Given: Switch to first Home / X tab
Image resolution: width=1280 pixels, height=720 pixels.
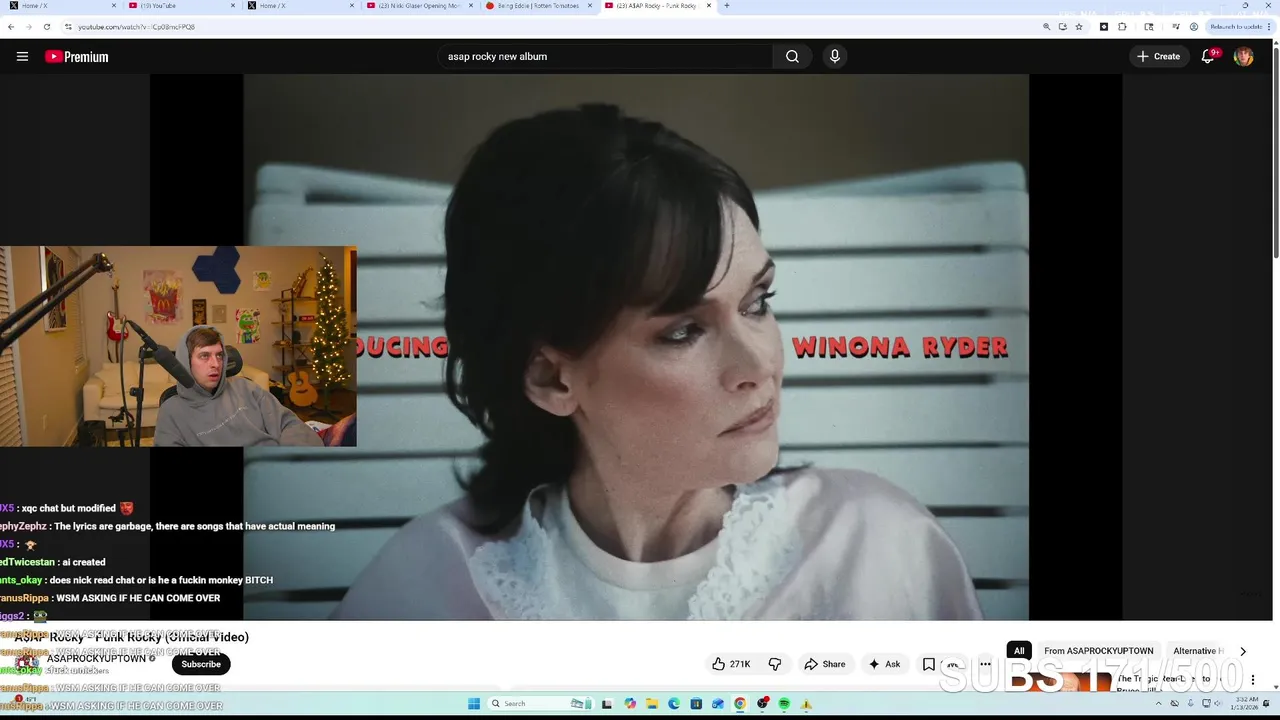Looking at the screenshot, I should coord(60,6).
